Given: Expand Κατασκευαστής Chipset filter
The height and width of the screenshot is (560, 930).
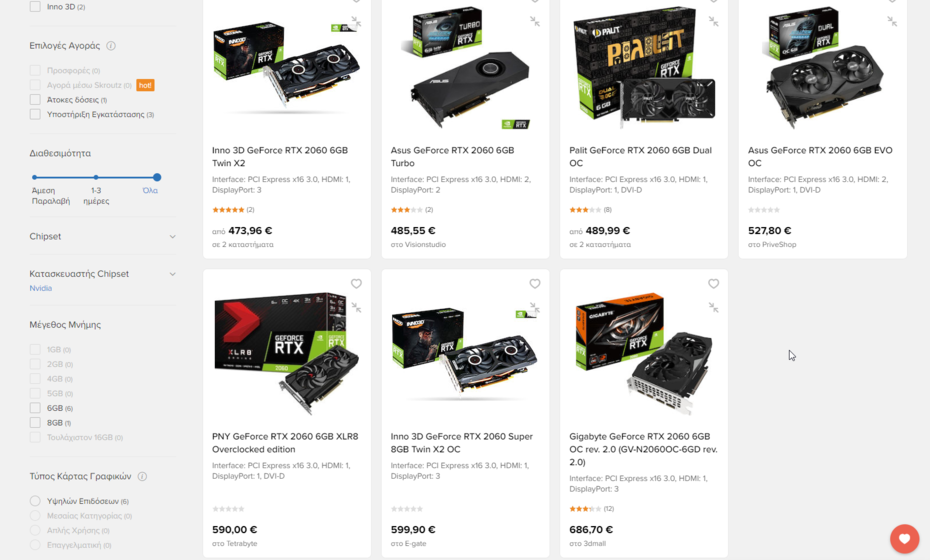Looking at the screenshot, I should click(x=103, y=274).
